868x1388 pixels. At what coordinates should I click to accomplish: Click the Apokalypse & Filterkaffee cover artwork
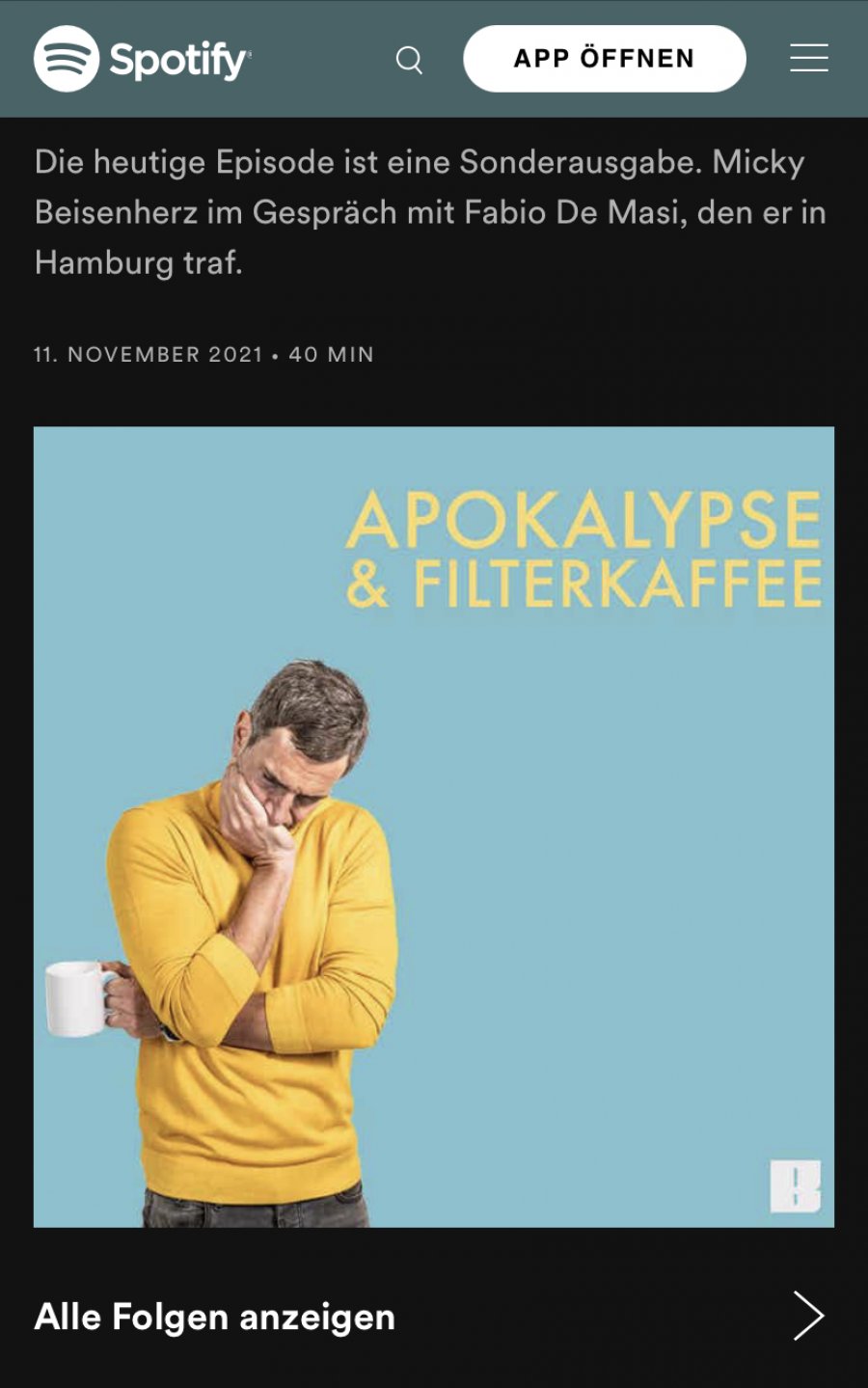[434, 827]
